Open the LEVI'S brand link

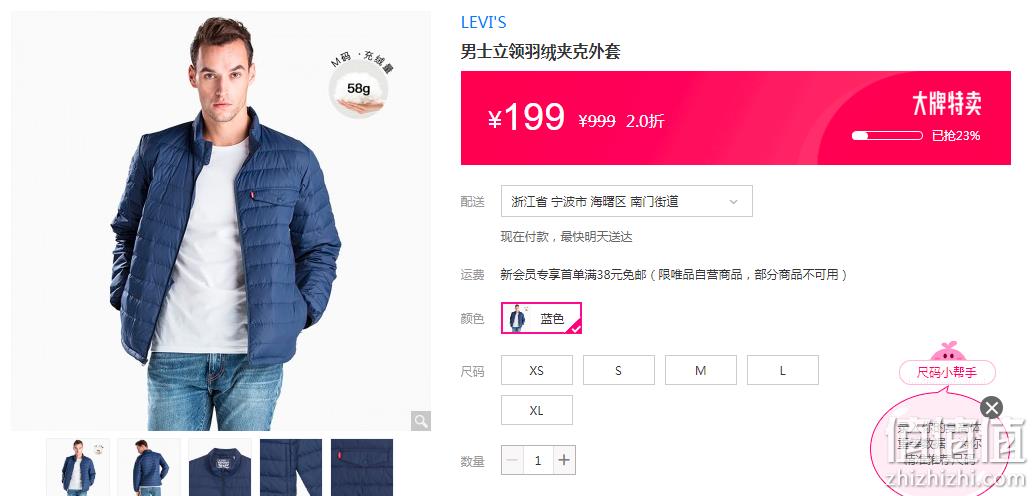coord(483,22)
